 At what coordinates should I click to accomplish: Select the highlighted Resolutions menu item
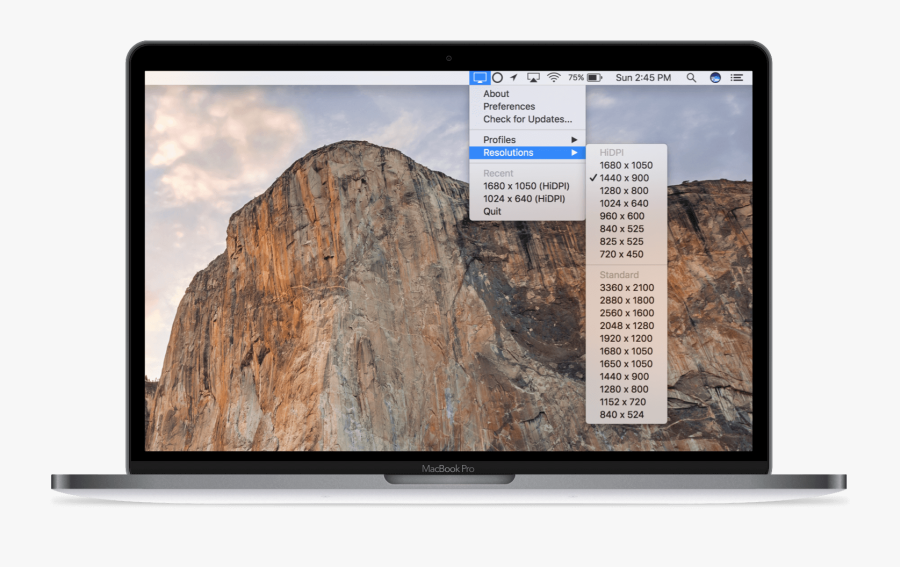(527, 152)
